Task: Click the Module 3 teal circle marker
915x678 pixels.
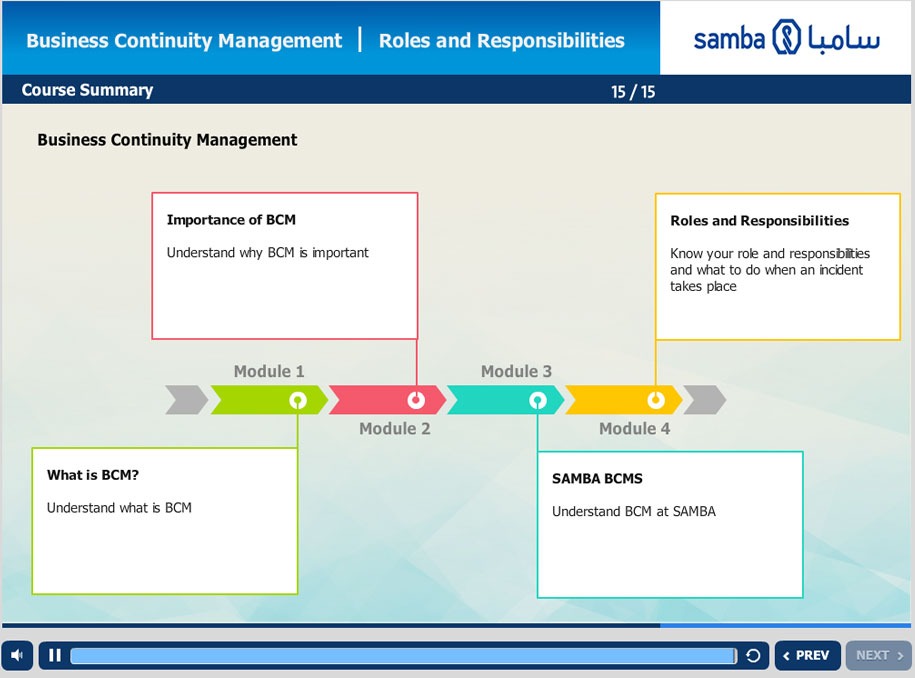Action: click(538, 400)
